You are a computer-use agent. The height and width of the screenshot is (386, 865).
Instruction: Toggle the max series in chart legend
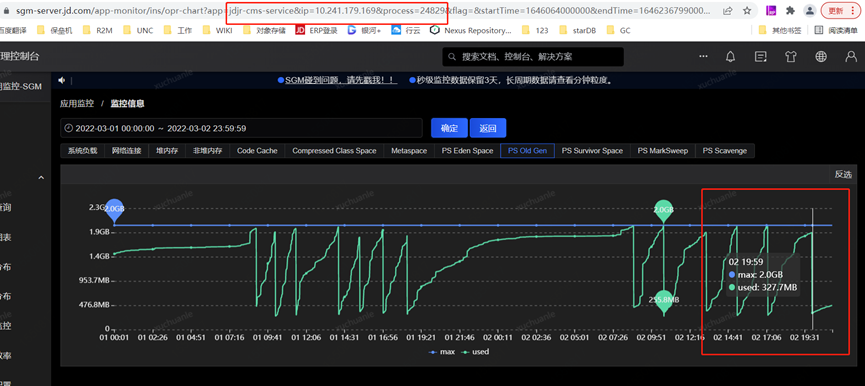click(441, 351)
